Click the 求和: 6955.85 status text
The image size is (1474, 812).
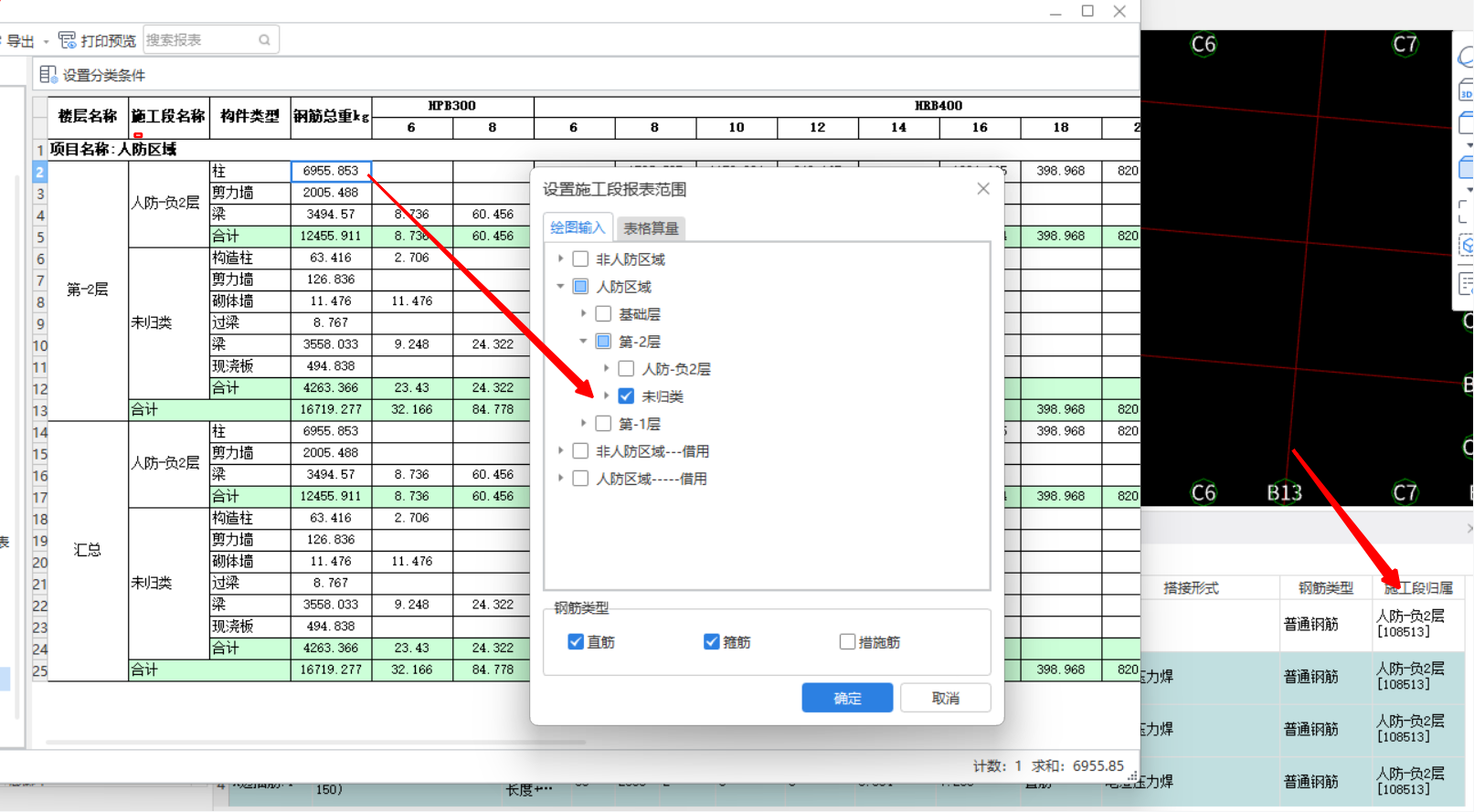[1077, 765]
